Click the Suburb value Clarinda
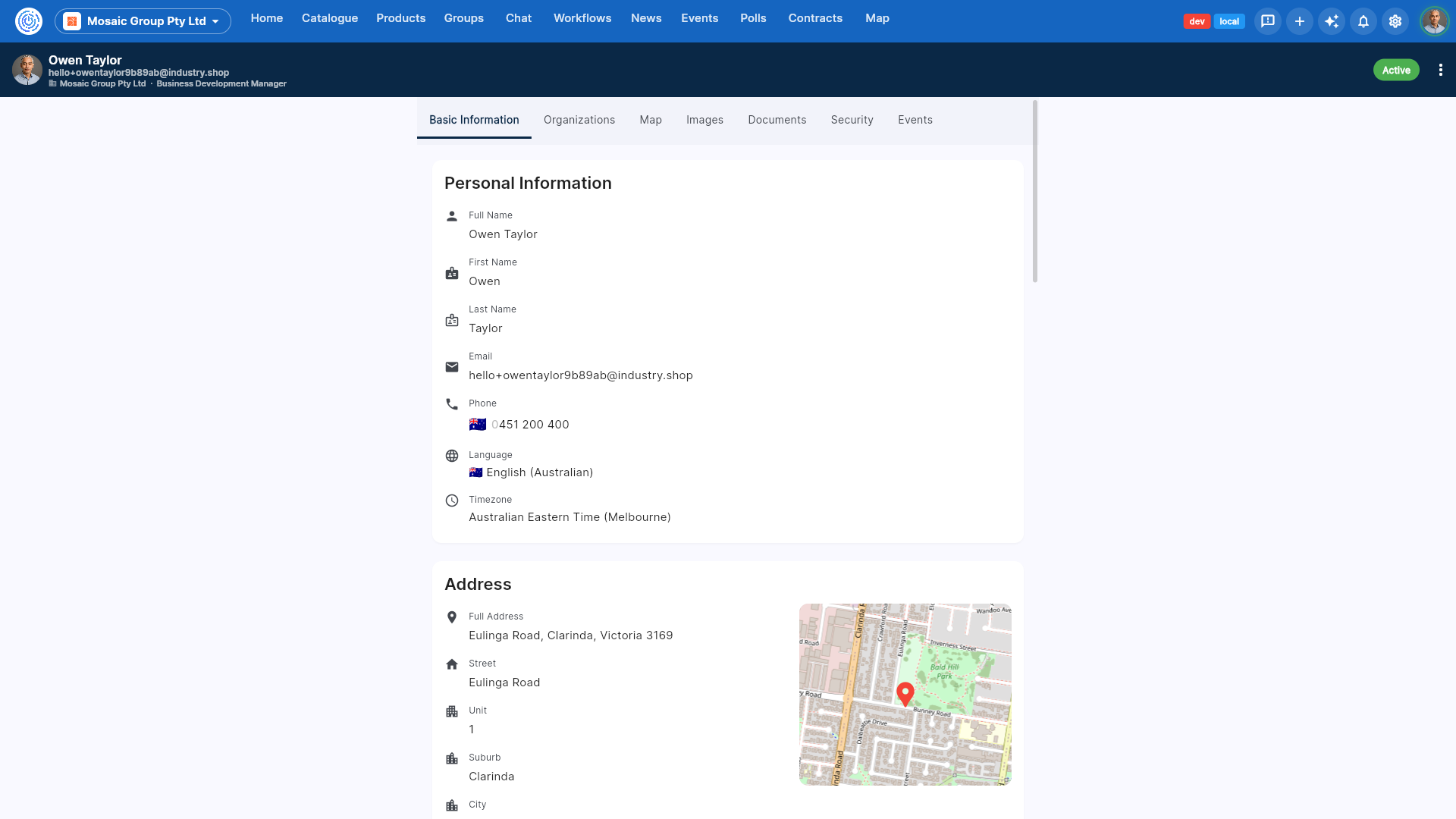1456x819 pixels. point(491,777)
